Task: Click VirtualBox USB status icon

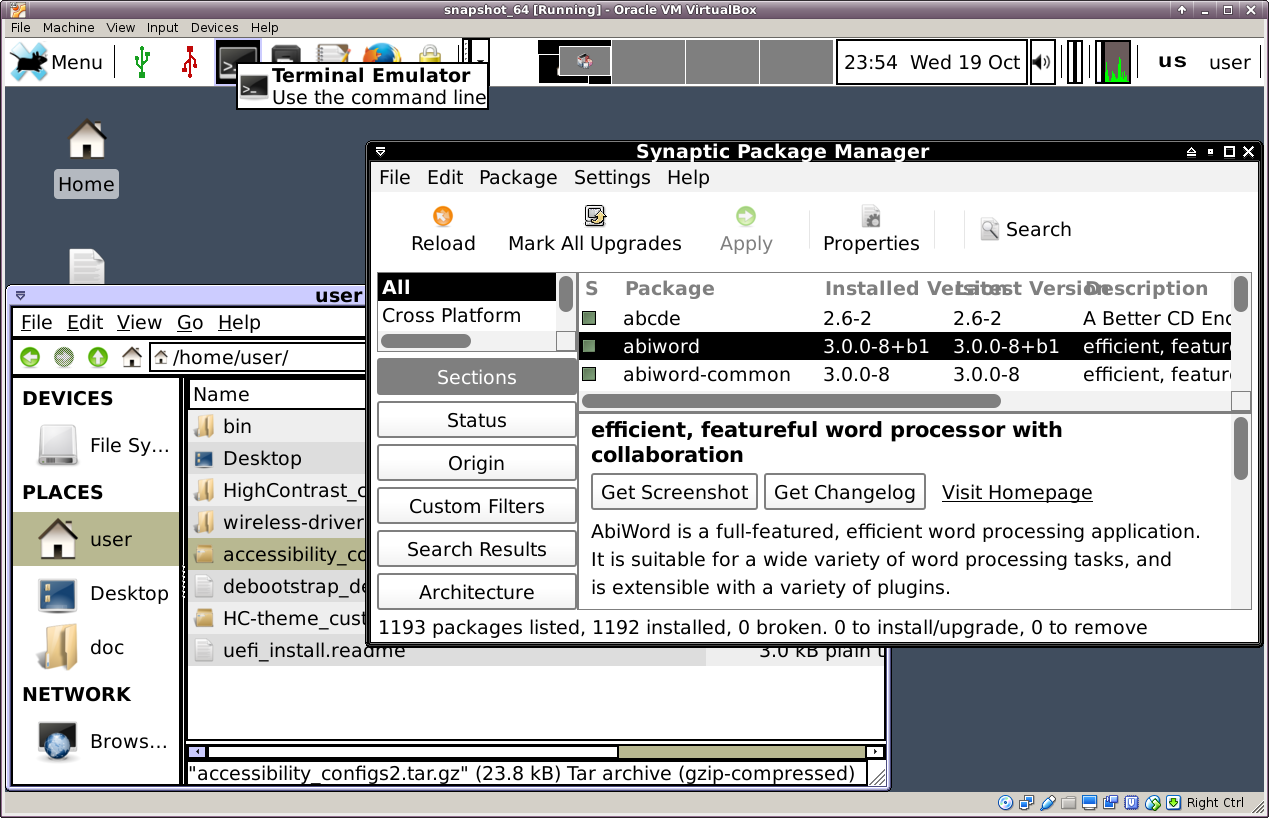Action: tap(1047, 802)
